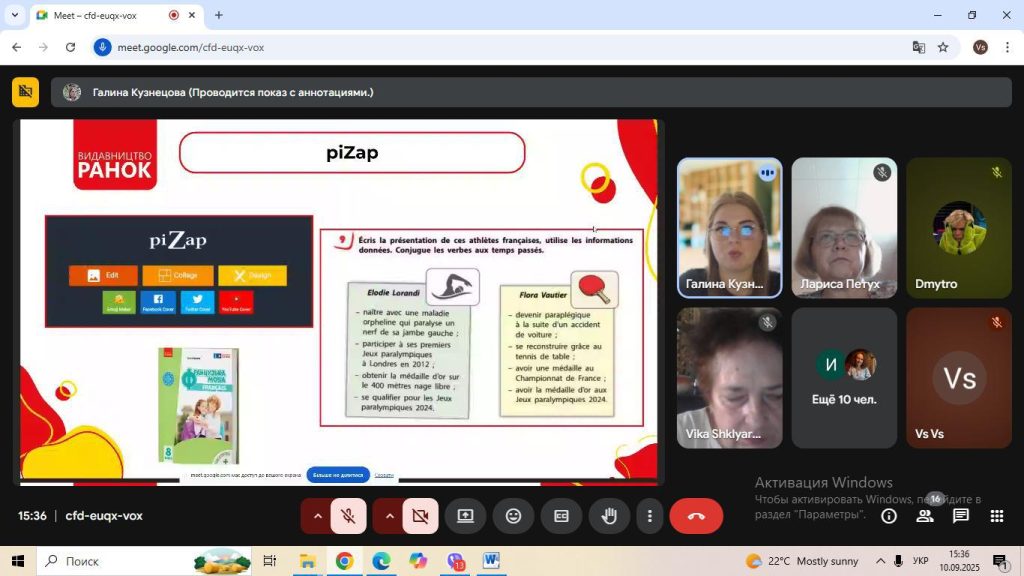The image size is (1024, 576).
Task: Open the Viber app with 13 badge
Action: pos(455,561)
